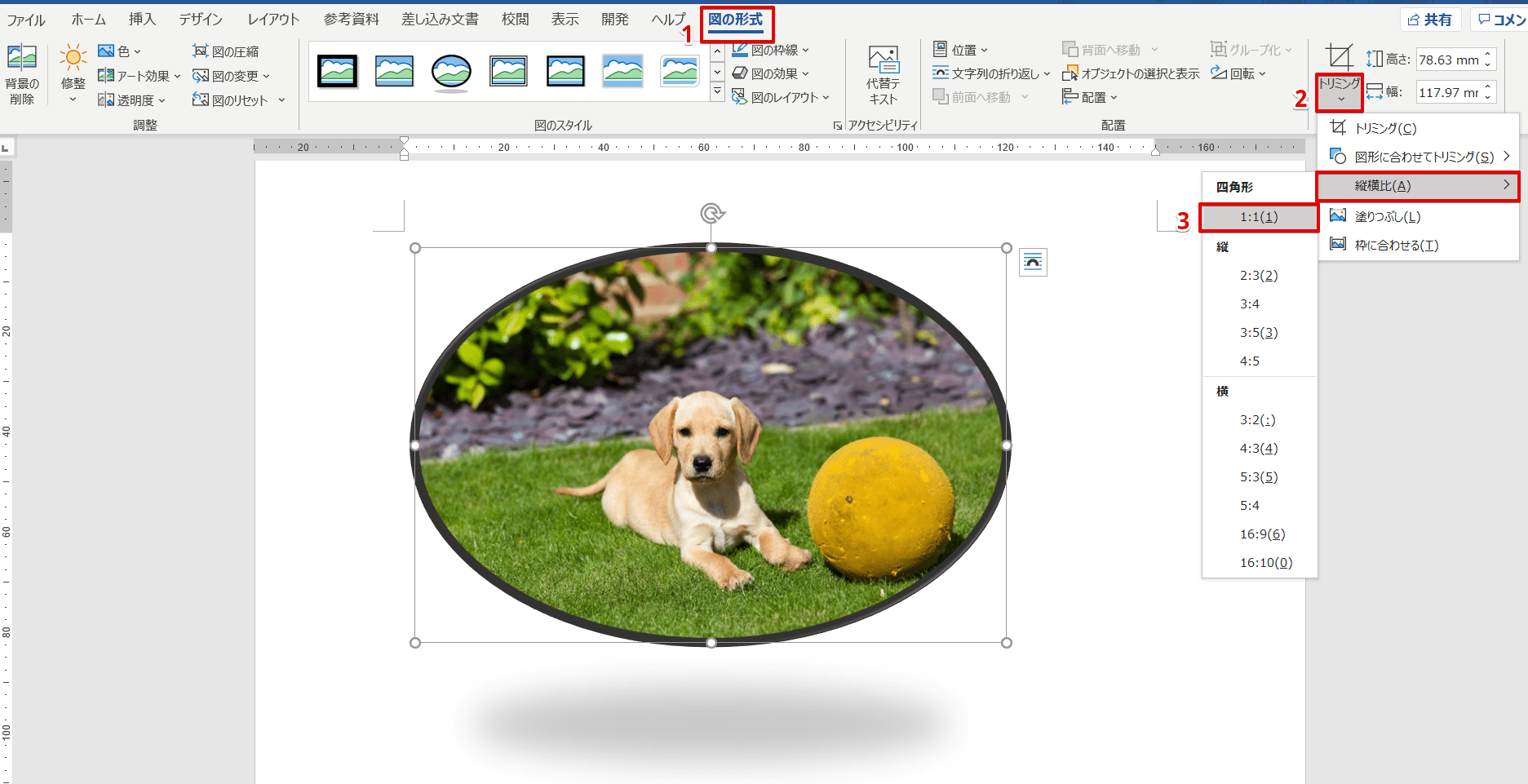Select the 16:10 aspect ratio
The width and height of the screenshot is (1528, 784).
pyautogui.click(x=1260, y=563)
